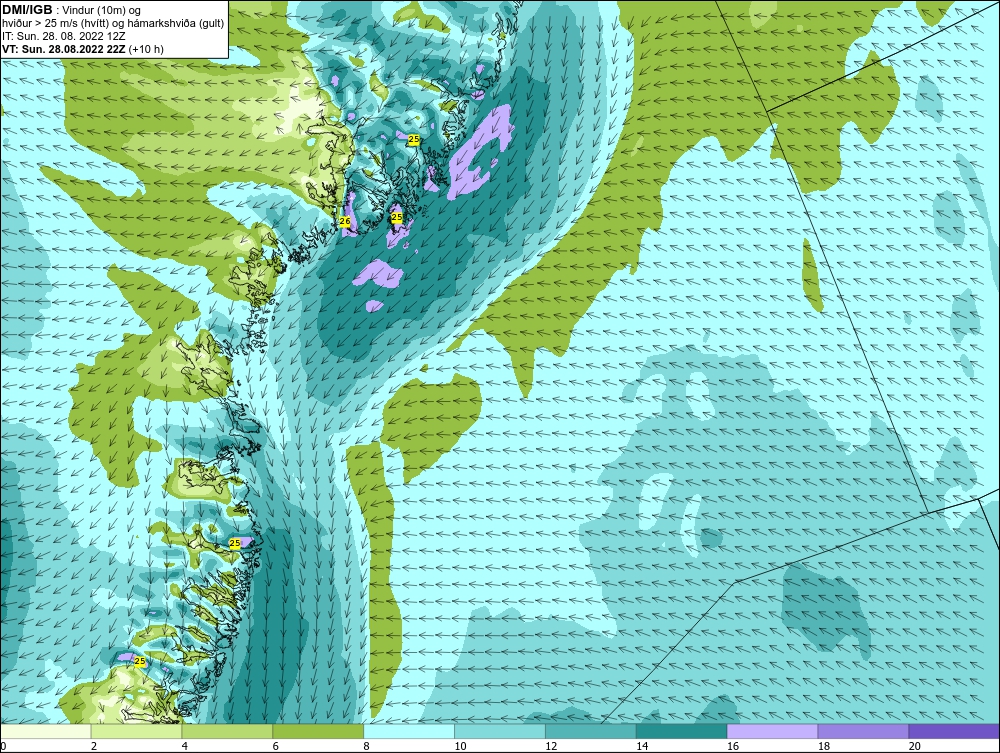Image resolution: width=1000 pixels, height=753 pixels.
Task: Click the 16–18 m/s light purple legend swatch
Action: [772, 731]
